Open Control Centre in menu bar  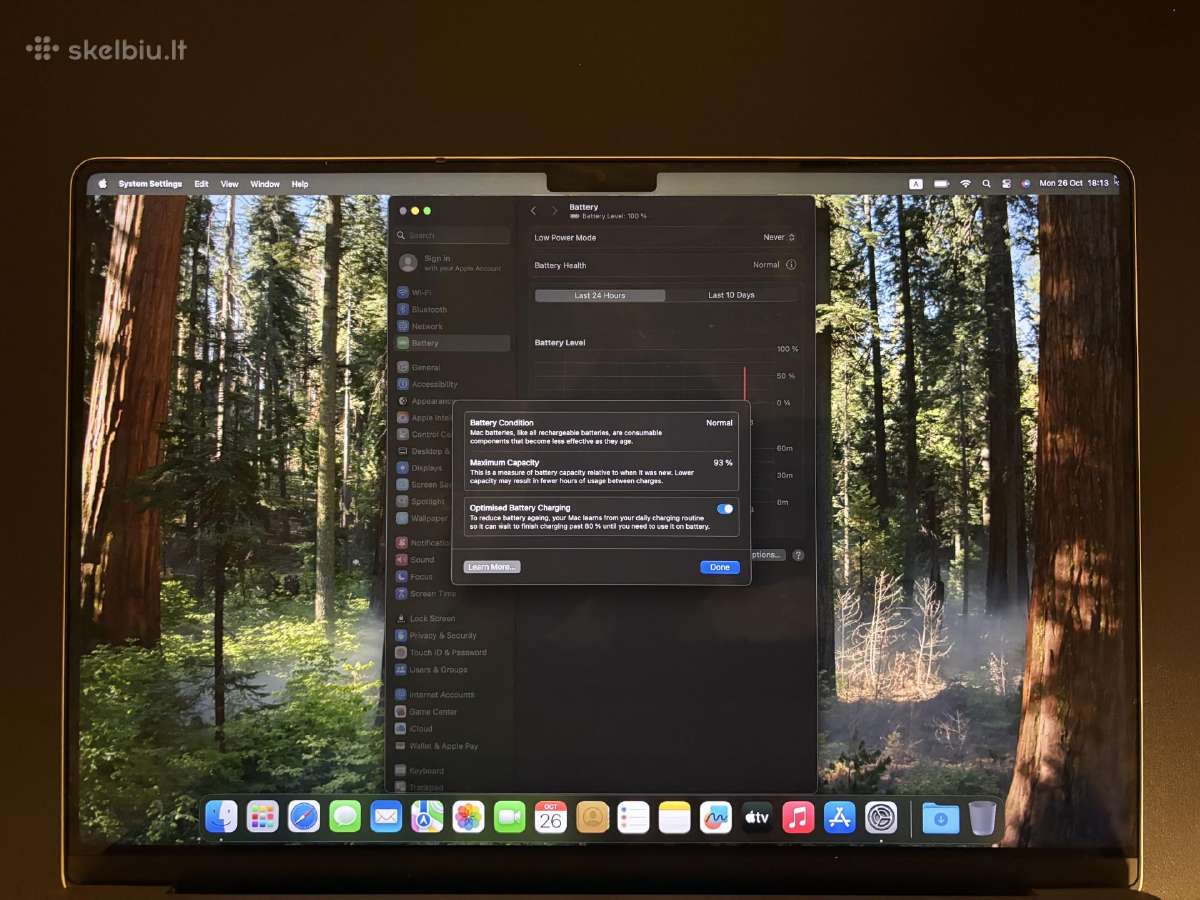click(1006, 184)
